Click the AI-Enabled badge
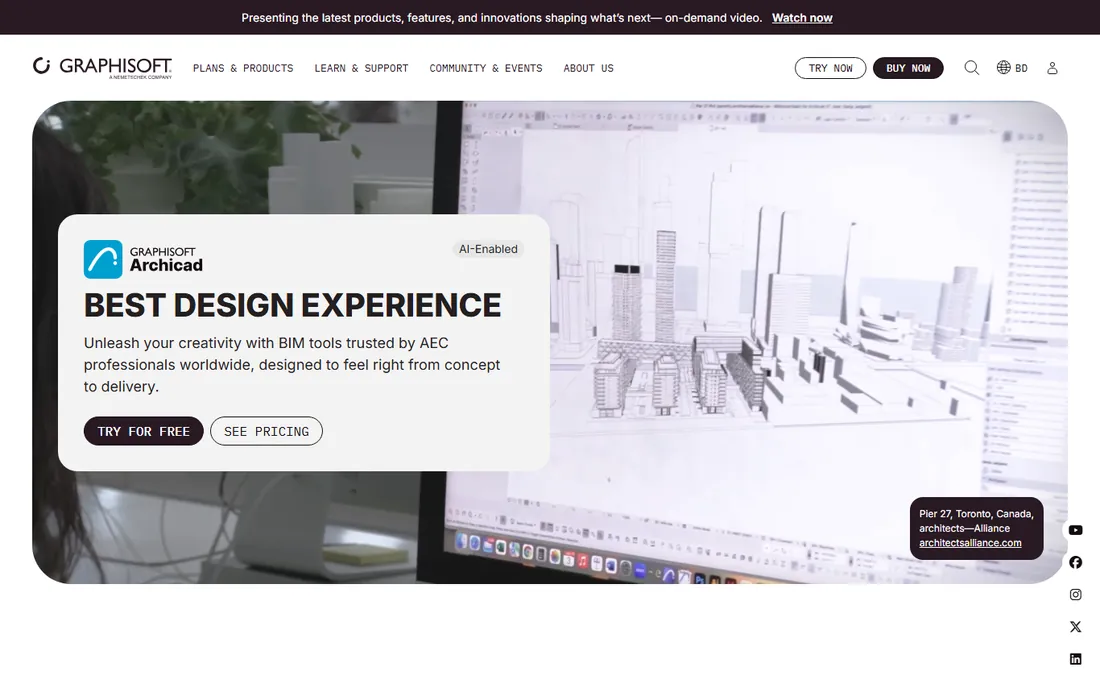This screenshot has width=1100, height=688. [x=488, y=249]
